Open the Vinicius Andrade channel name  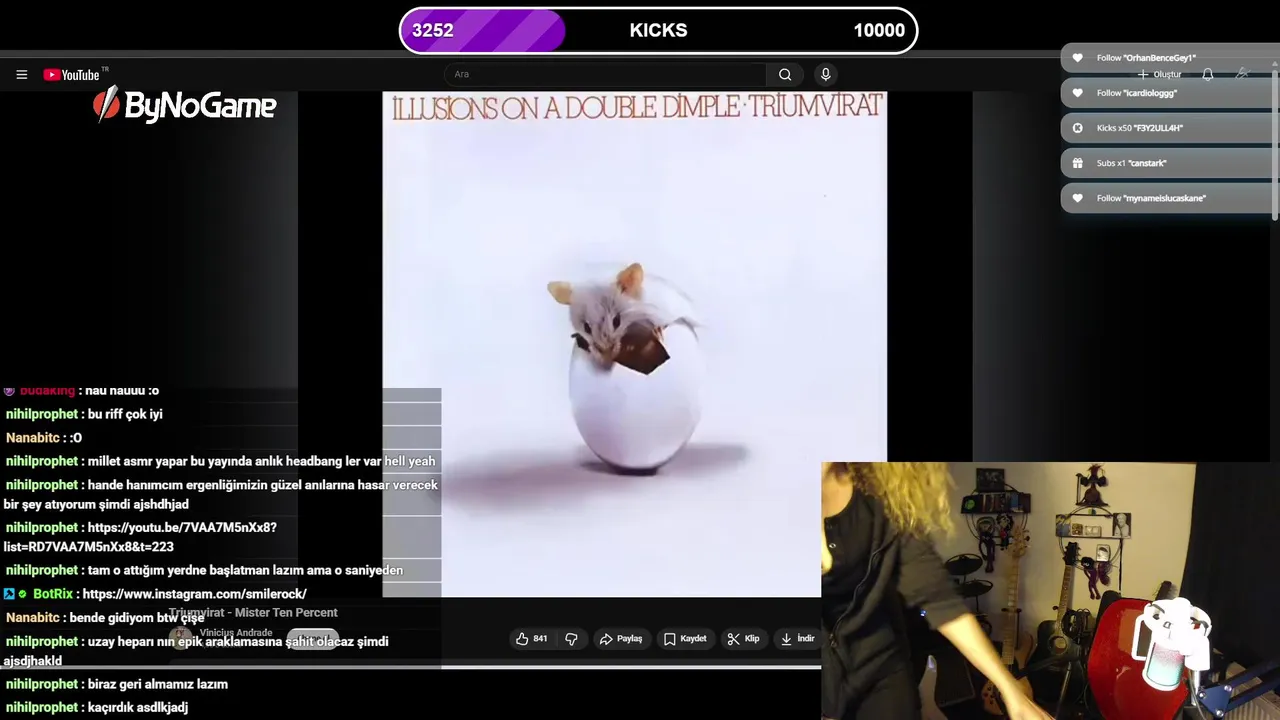click(x=236, y=633)
